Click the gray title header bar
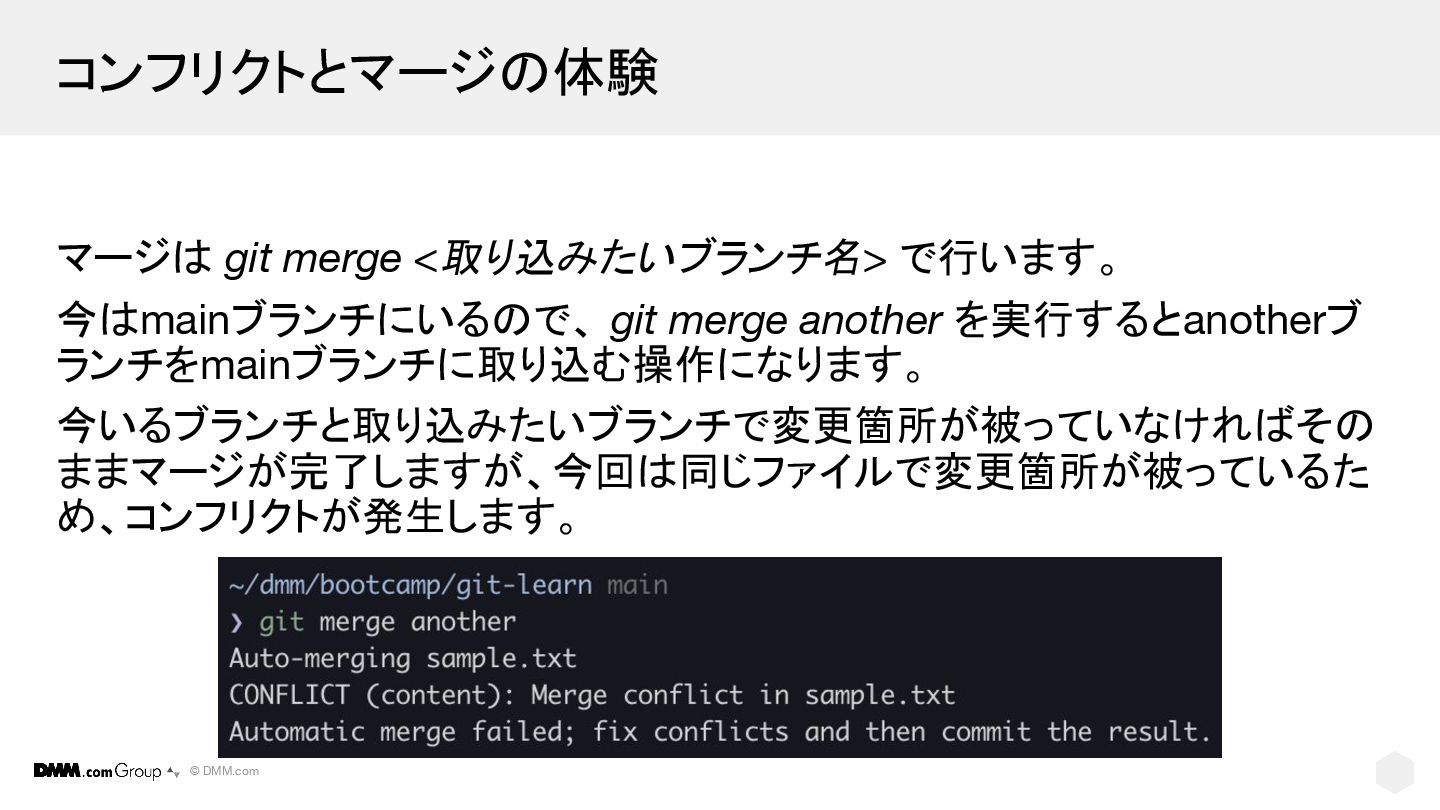Screen dimensions: 1440x810 720,67
